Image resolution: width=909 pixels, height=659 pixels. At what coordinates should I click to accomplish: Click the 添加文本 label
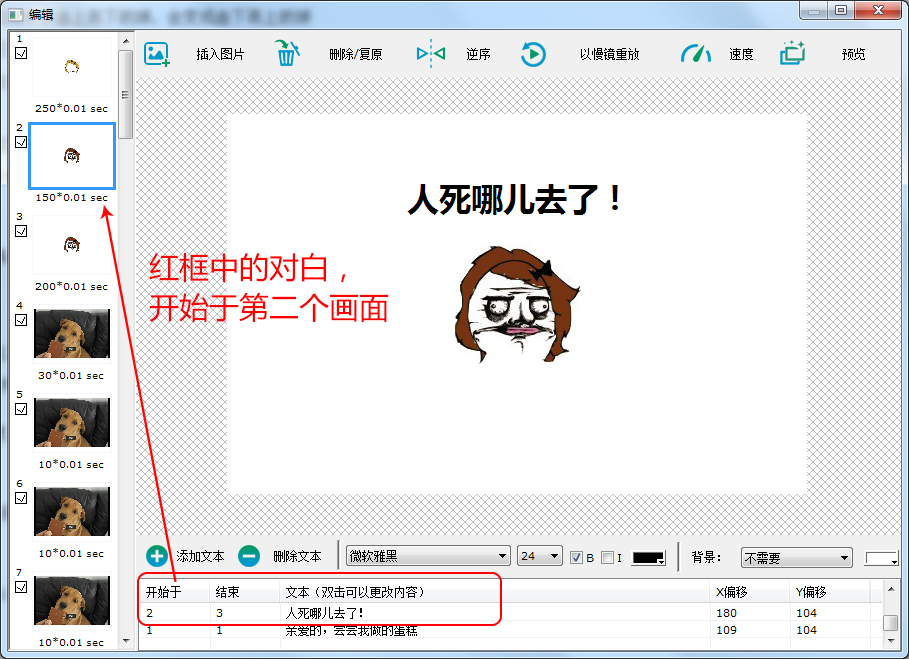click(200, 556)
